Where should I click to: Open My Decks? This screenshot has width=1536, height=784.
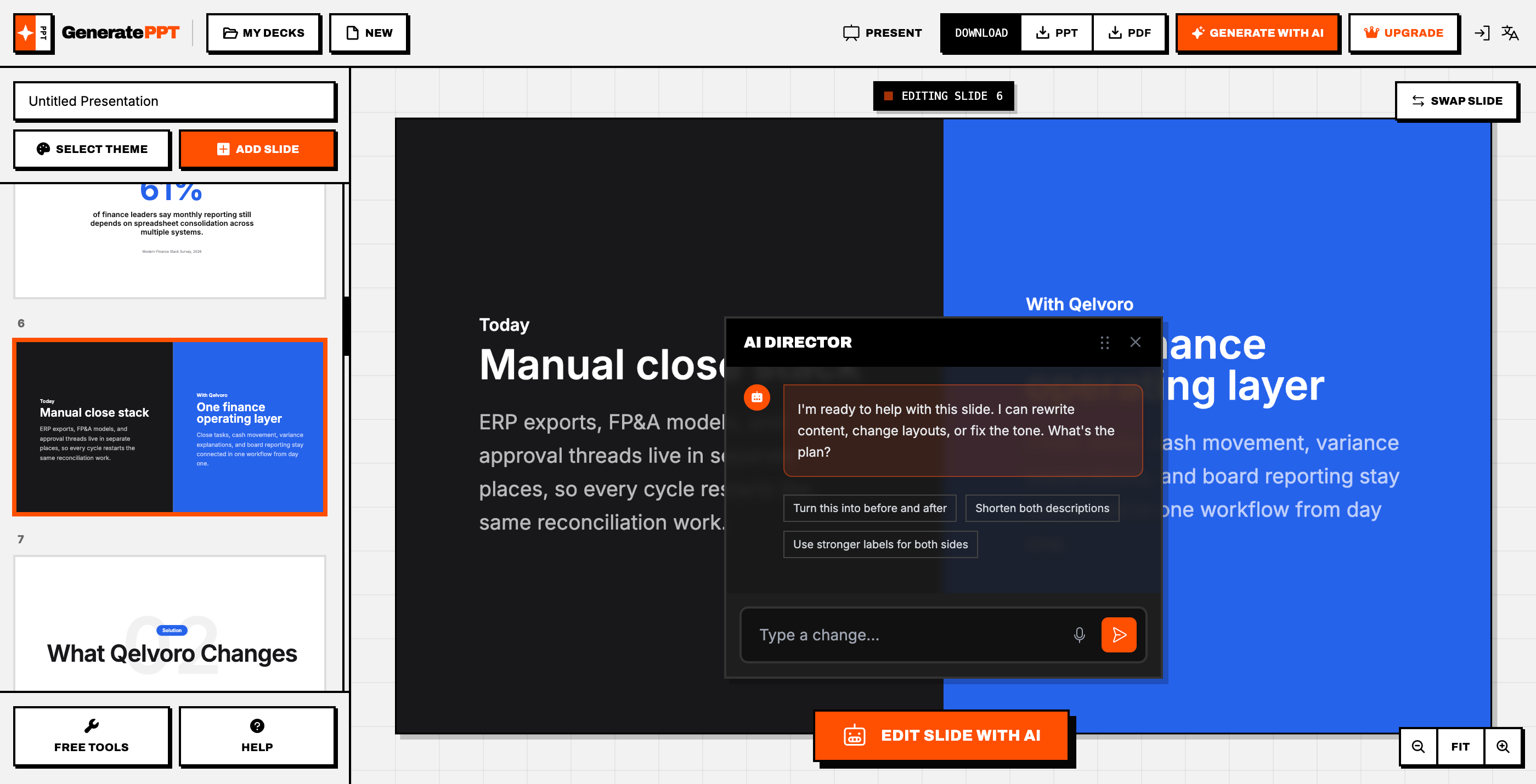[263, 33]
